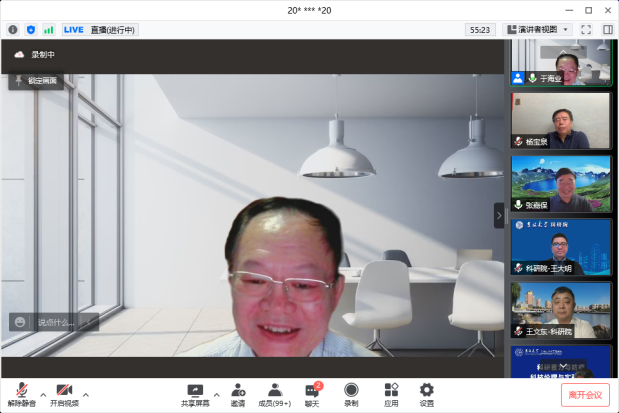Collapse the participant thumbnail strip arrow
The height and width of the screenshot is (413, 619).
click(x=499, y=216)
